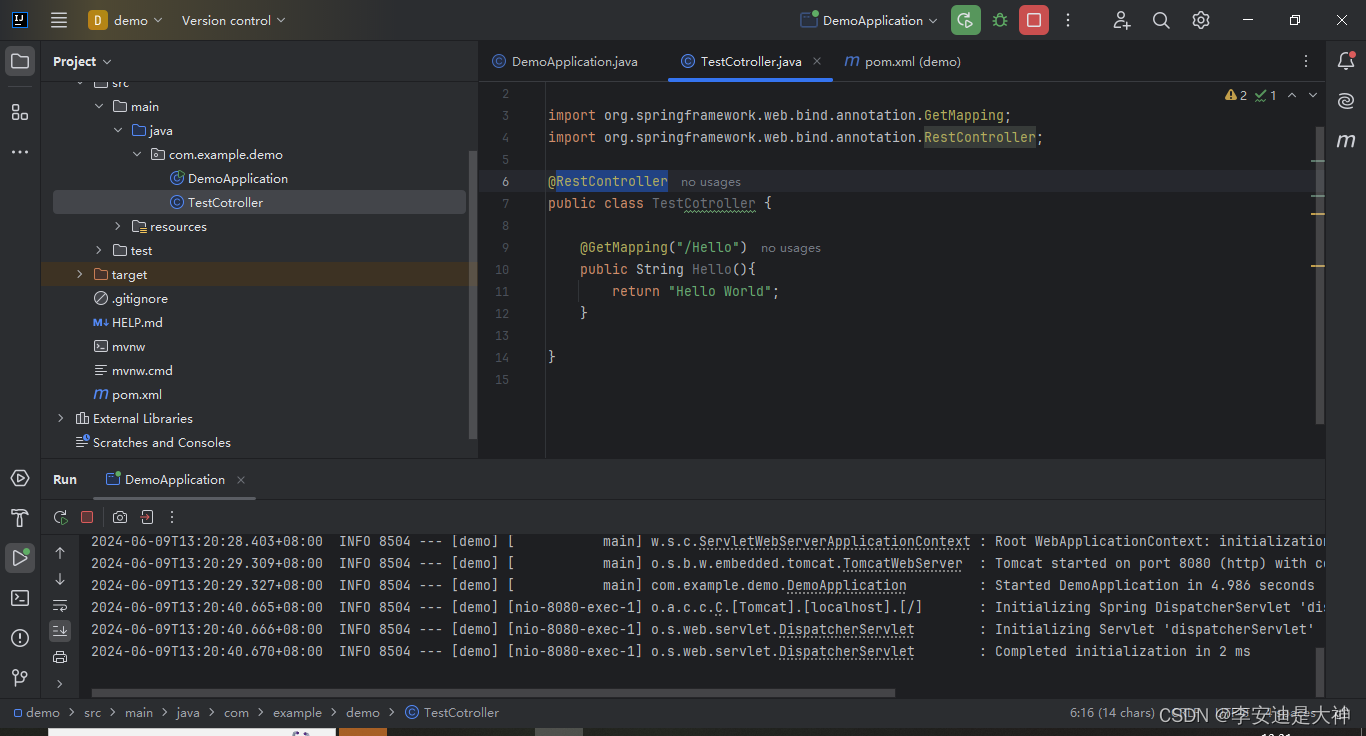The image size is (1366, 736).
Task: Open the Terminal tool window
Action: pos(20,598)
